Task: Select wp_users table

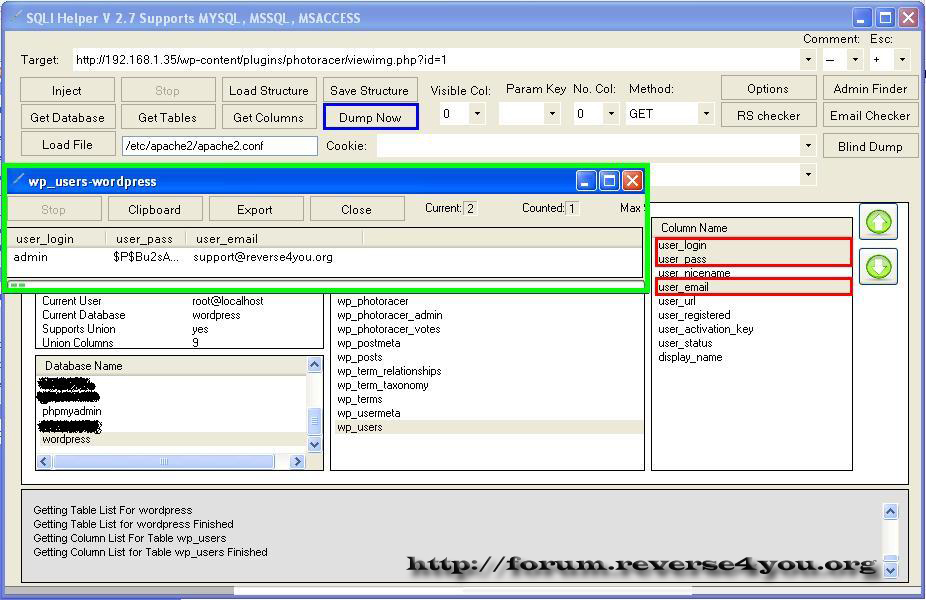Action: coord(488,427)
